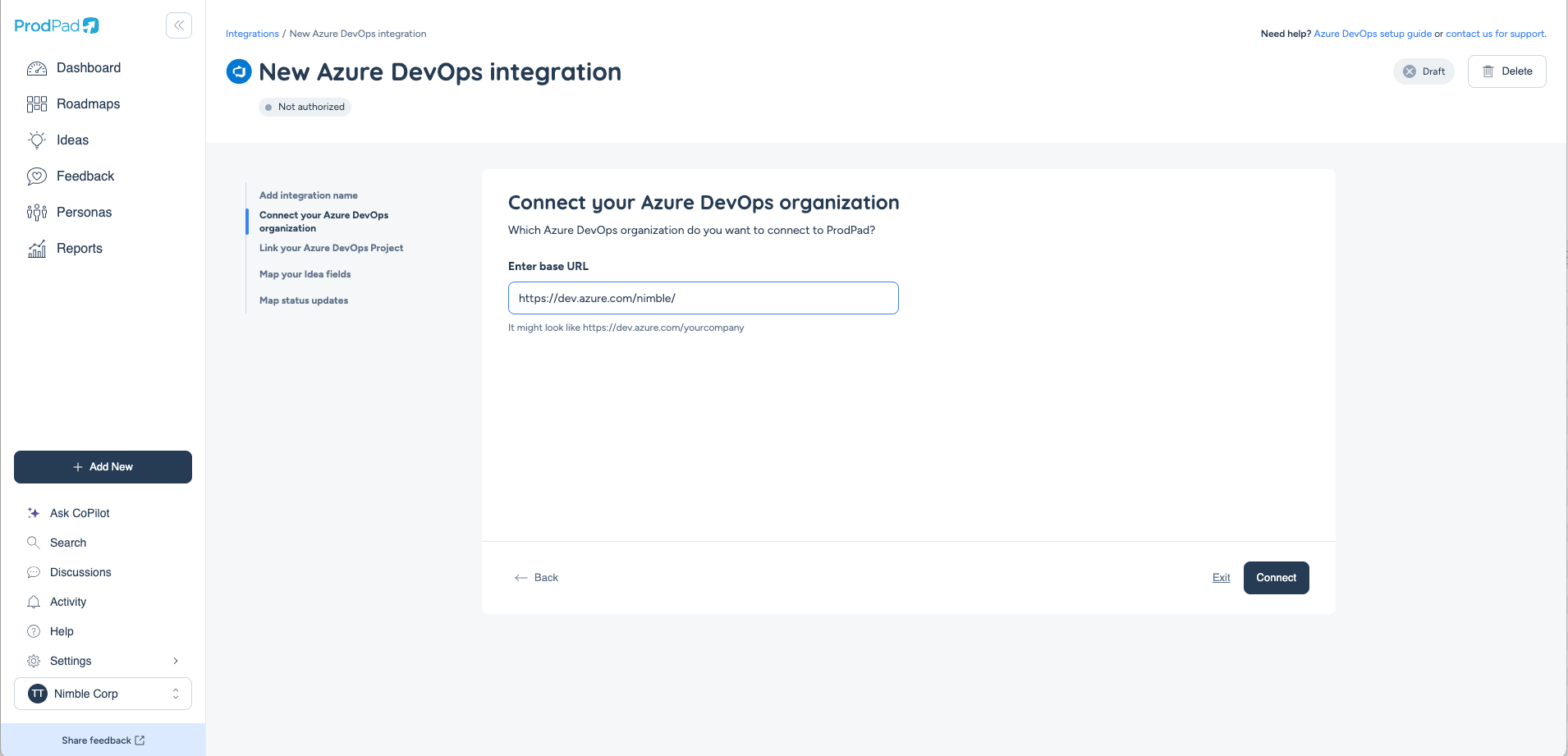1568x756 pixels.
Task: Click the Draft status x icon
Action: 1410,71
